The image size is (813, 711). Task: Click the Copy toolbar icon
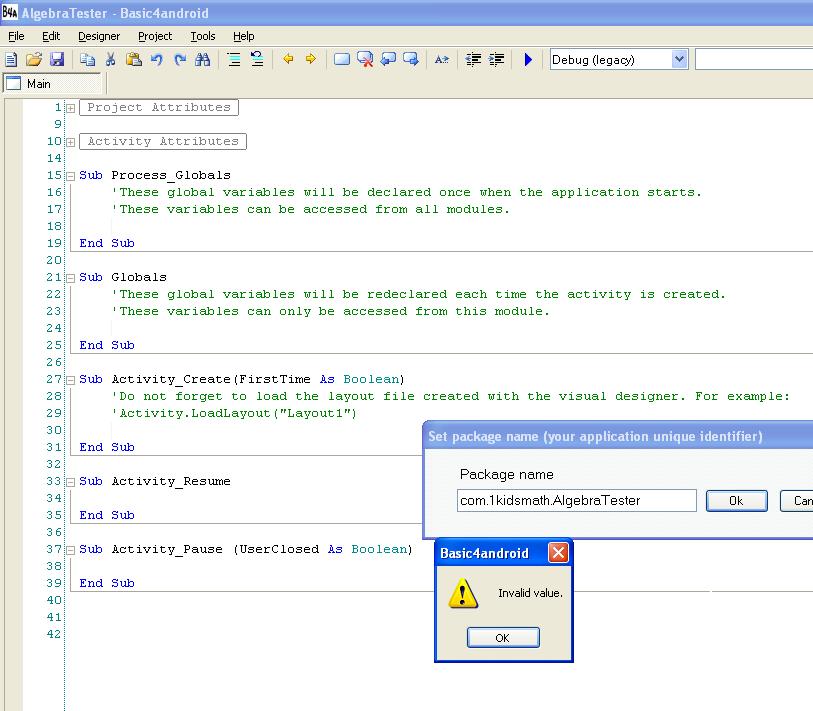click(87, 60)
